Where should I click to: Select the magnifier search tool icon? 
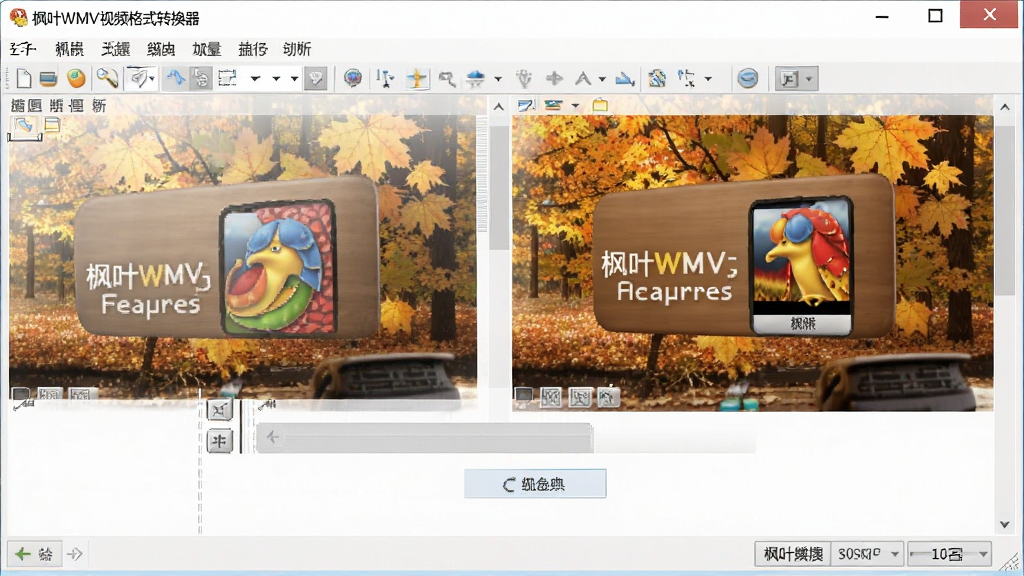[106, 78]
